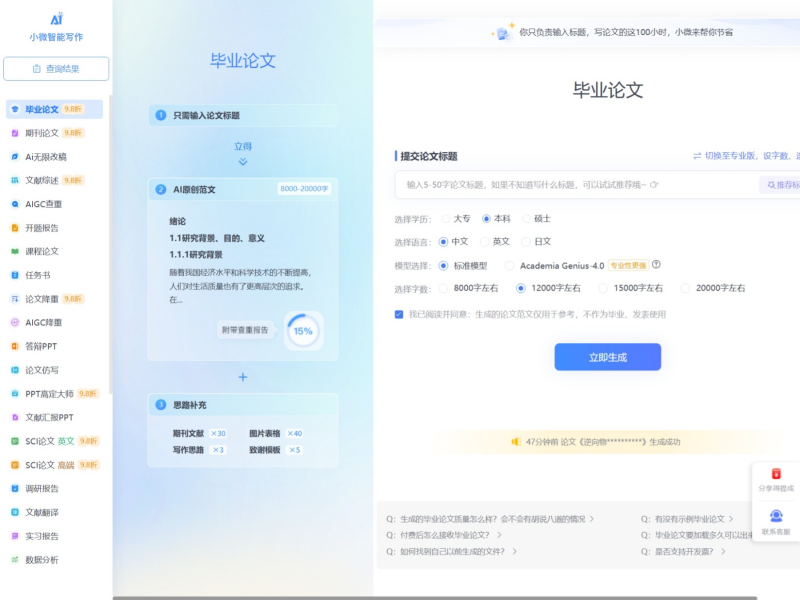Choose 英文 as the language
This screenshot has height=600, width=800.
pyautogui.click(x=485, y=241)
